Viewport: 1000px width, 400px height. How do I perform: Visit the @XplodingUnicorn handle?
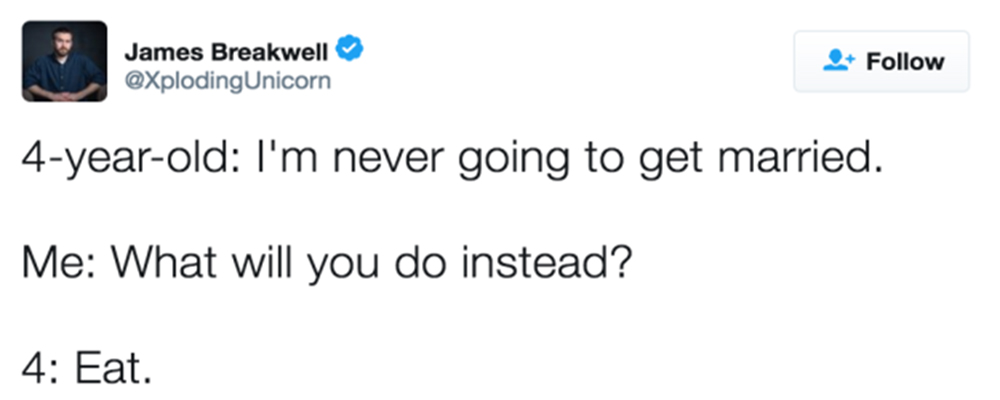(x=228, y=81)
